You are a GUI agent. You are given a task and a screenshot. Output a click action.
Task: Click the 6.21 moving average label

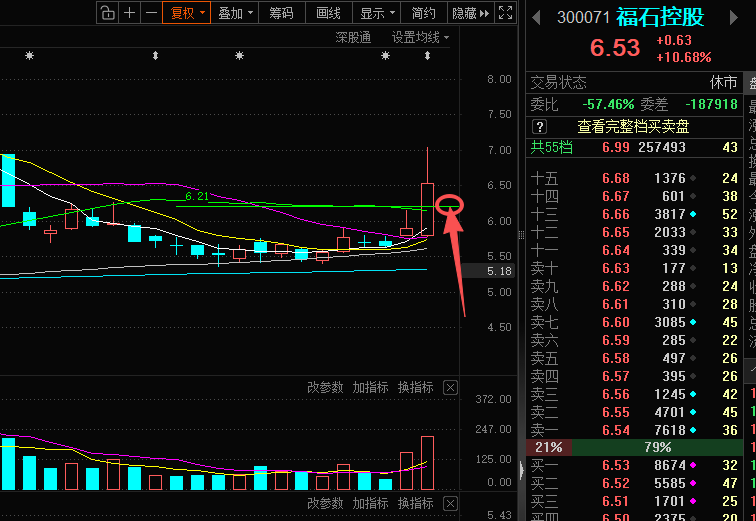click(x=197, y=196)
